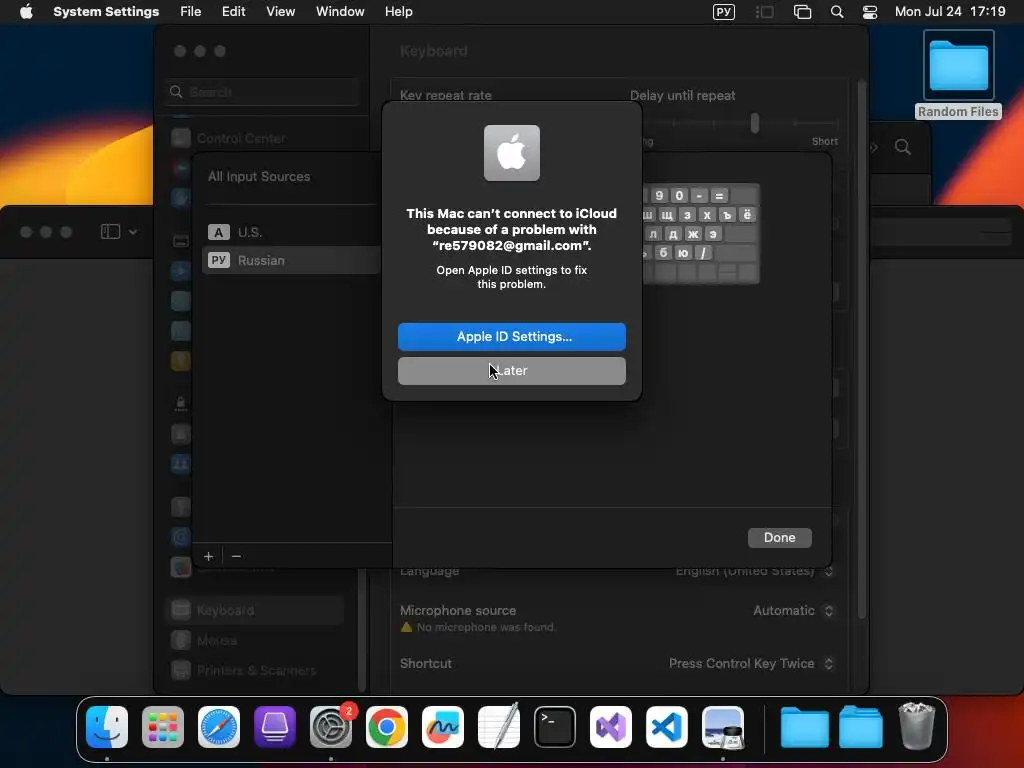The image size is (1024, 768).
Task: Open the Apple menu
Action: point(26,12)
